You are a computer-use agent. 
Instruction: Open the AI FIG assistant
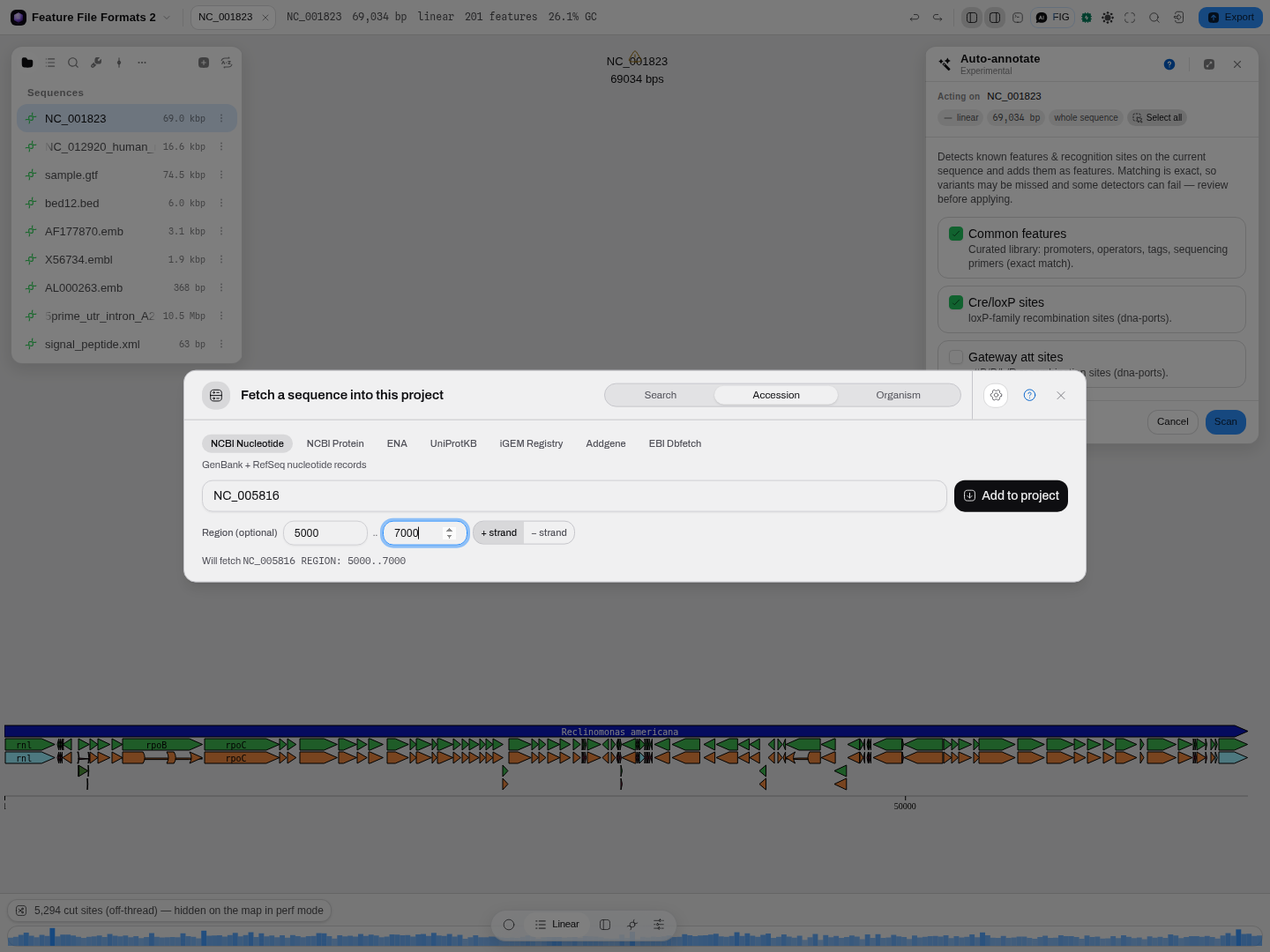coord(1053,18)
